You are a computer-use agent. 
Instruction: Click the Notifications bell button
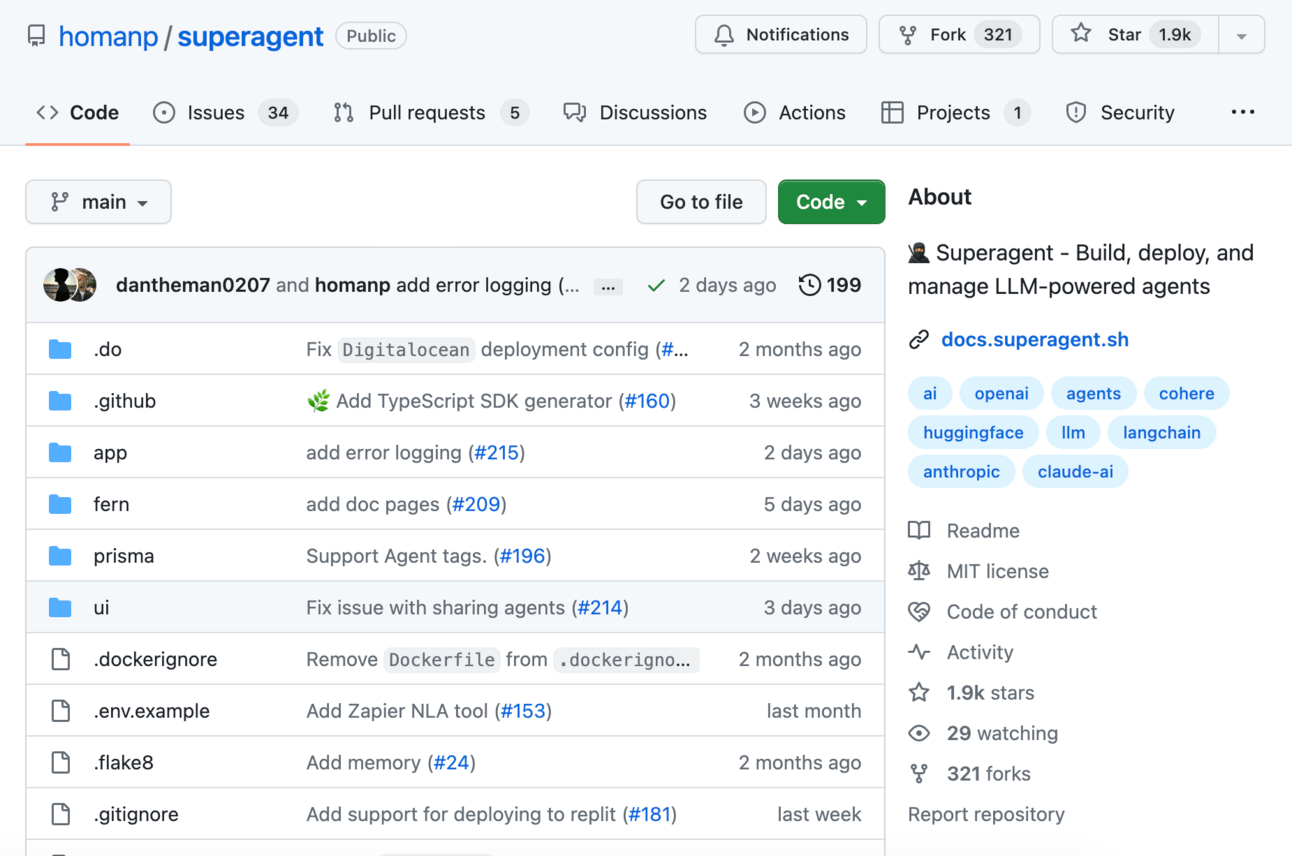point(781,35)
